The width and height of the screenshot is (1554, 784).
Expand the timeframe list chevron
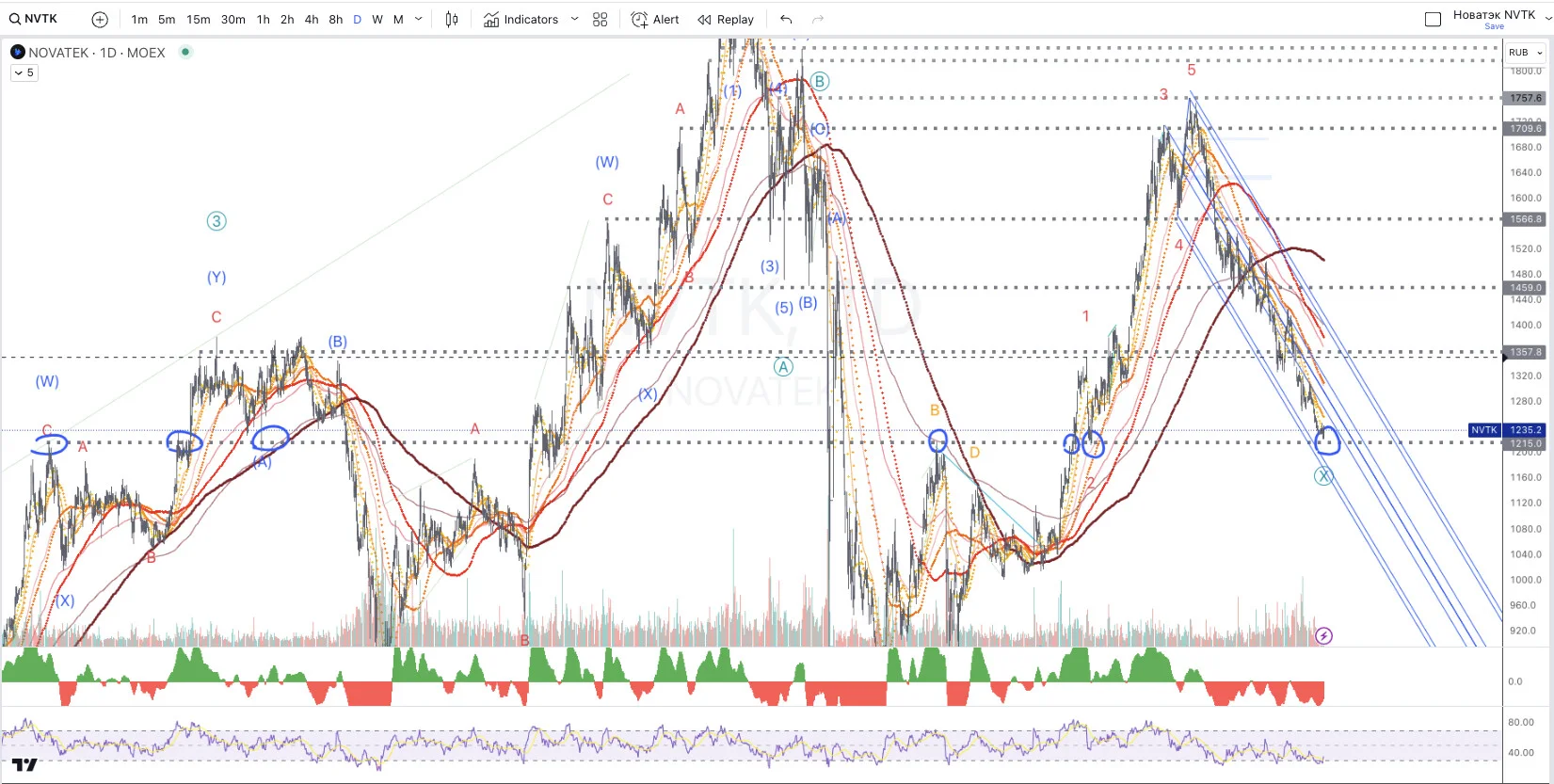click(x=419, y=19)
